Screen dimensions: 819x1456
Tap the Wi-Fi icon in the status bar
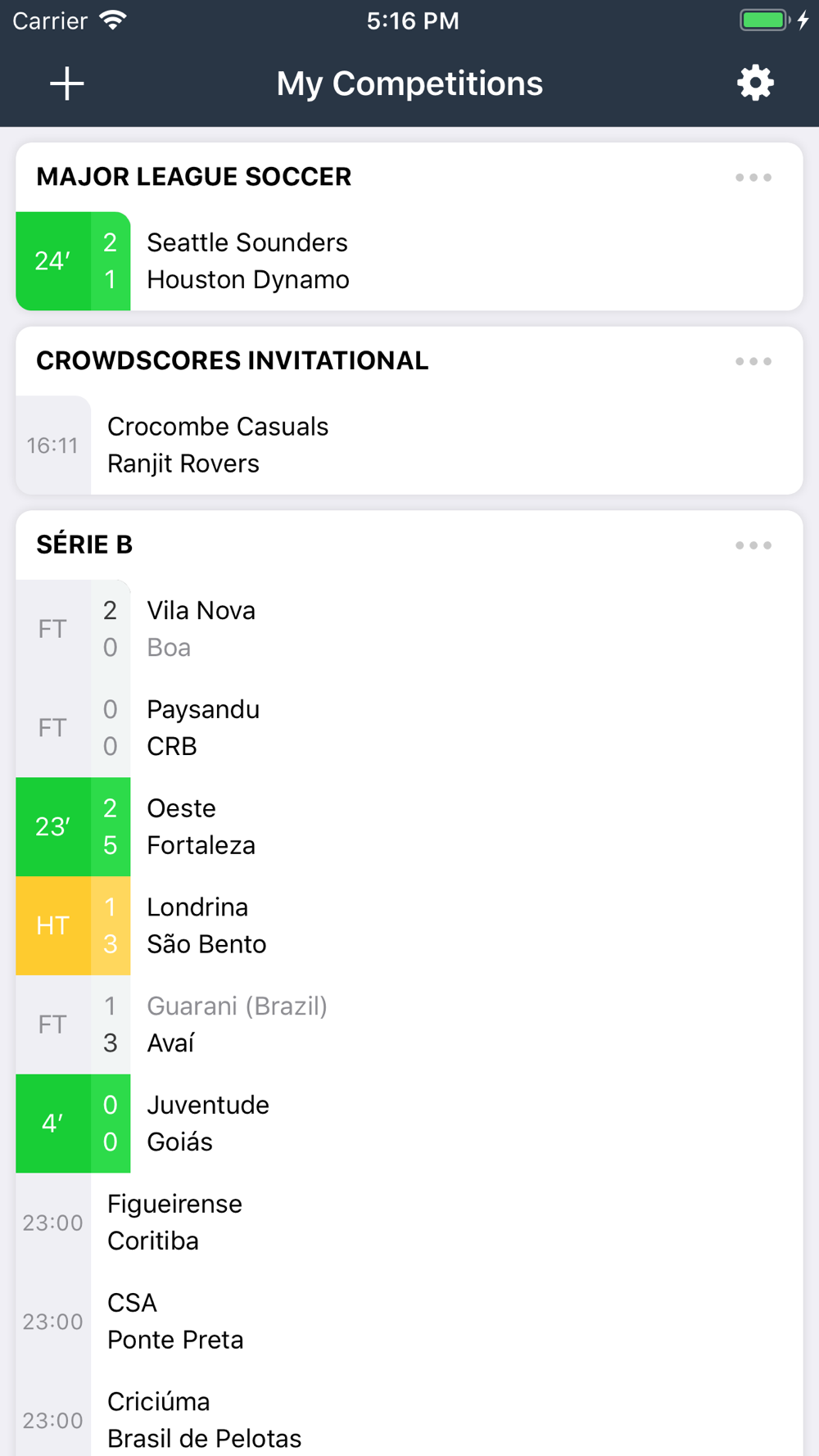tap(112, 20)
